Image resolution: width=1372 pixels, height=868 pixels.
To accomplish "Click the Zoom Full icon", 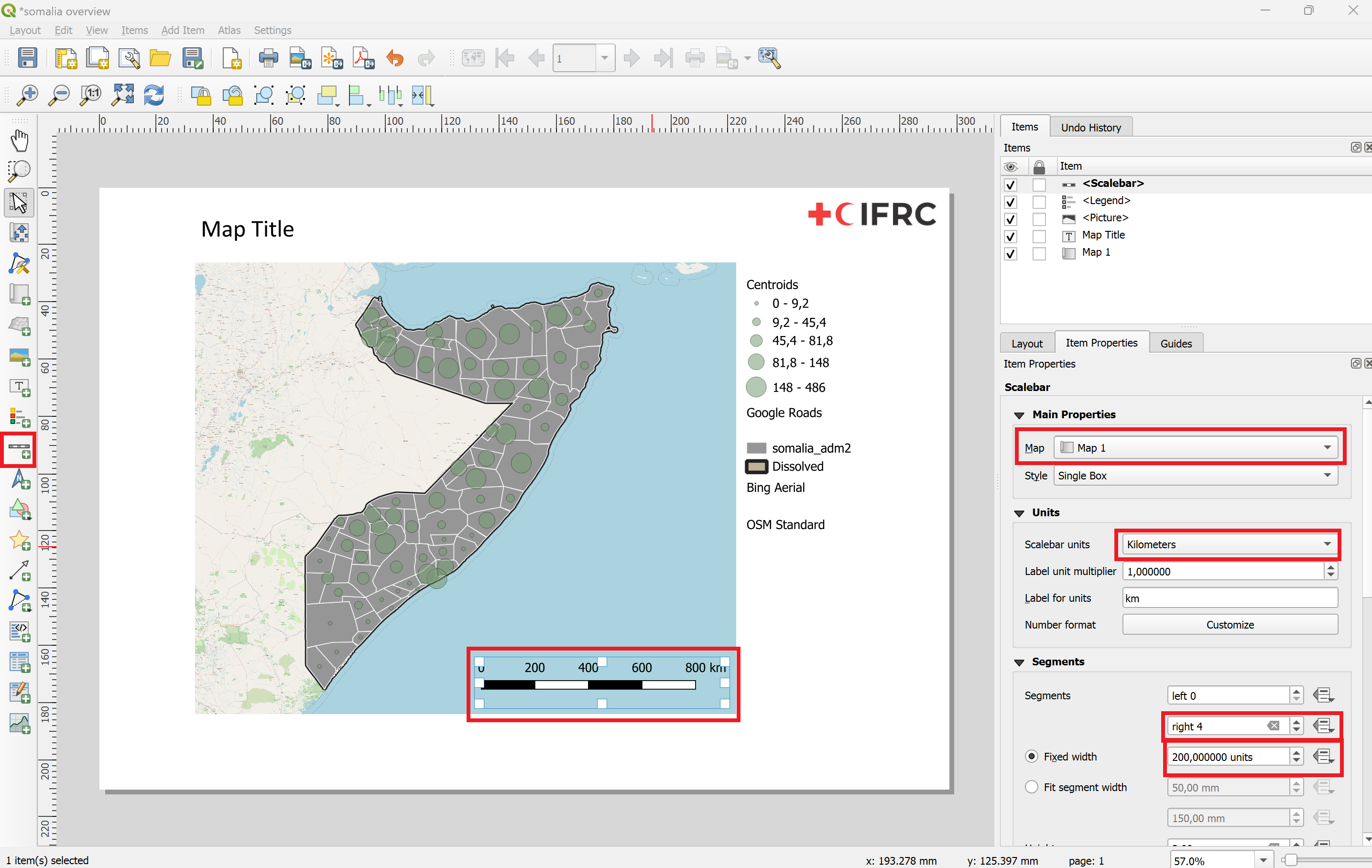I will point(122,95).
